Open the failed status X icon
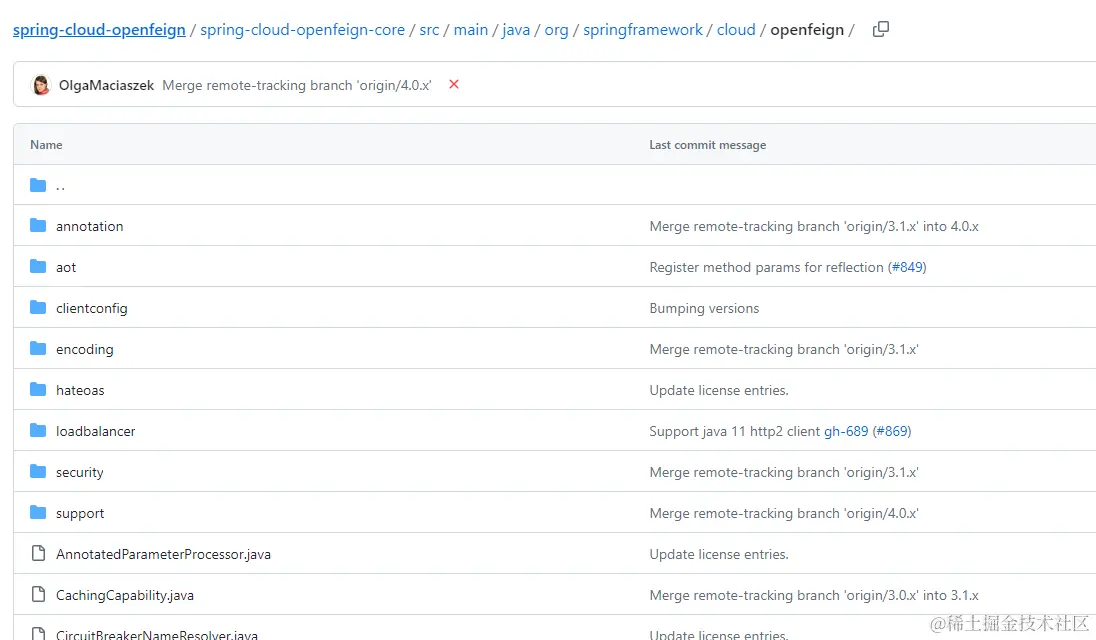Image resolution: width=1096 pixels, height=640 pixels. (454, 85)
